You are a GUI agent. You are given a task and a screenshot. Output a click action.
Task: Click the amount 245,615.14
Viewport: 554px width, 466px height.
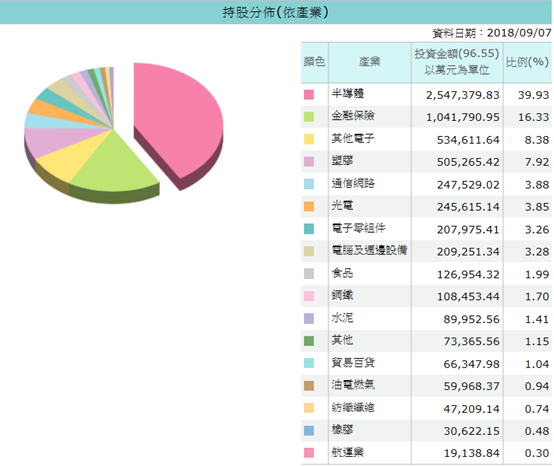click(468, 207)
